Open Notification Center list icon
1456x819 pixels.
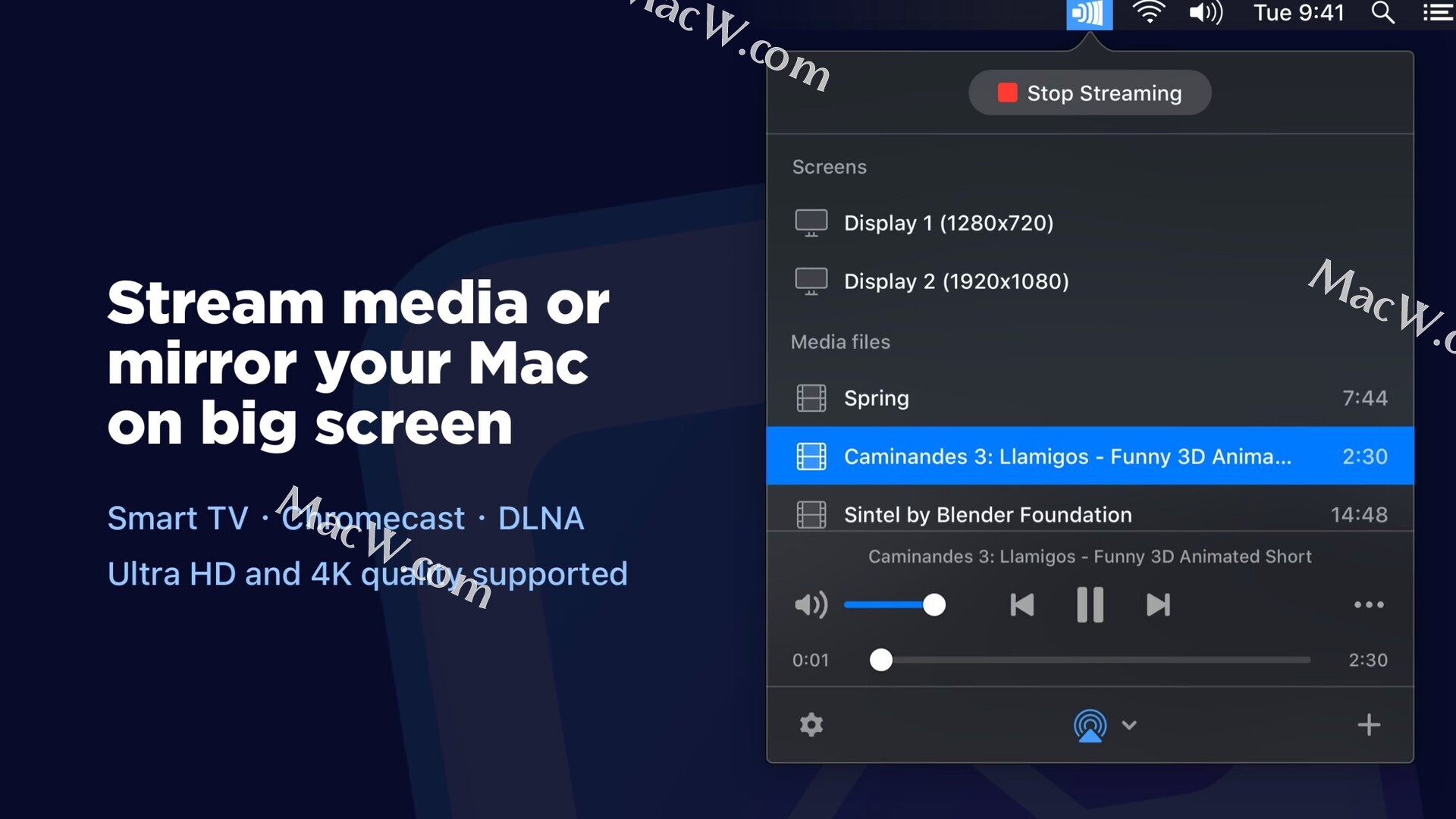pyautogui.click(x=1438, y=13)
